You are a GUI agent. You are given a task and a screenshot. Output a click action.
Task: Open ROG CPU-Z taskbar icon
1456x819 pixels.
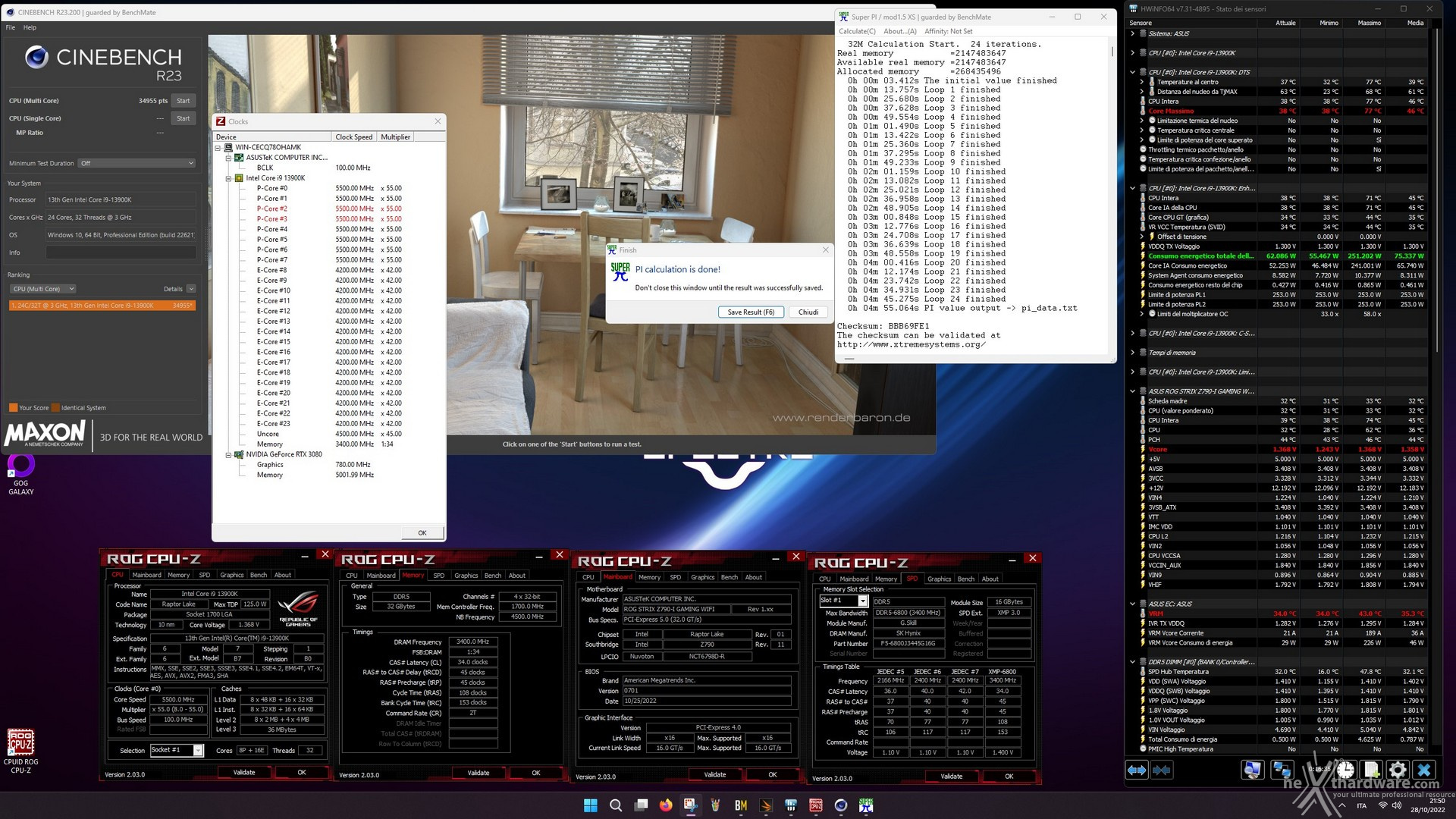816,805
